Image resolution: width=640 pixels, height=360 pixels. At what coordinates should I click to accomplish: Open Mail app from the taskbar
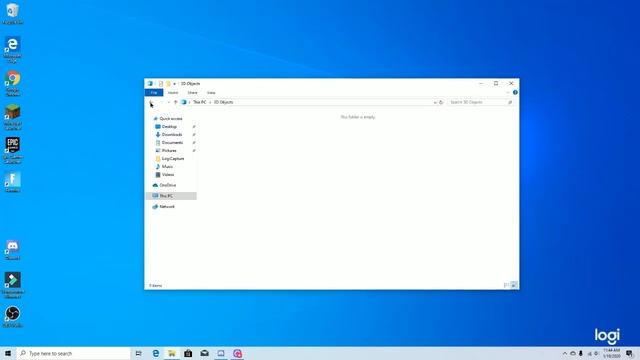tap(204, 353)
